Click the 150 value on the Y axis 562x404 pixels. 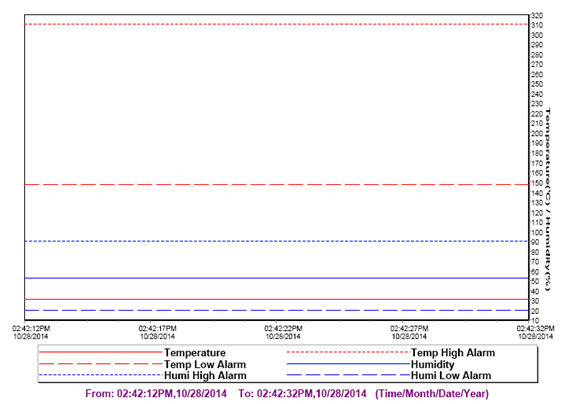pos(537,183)
